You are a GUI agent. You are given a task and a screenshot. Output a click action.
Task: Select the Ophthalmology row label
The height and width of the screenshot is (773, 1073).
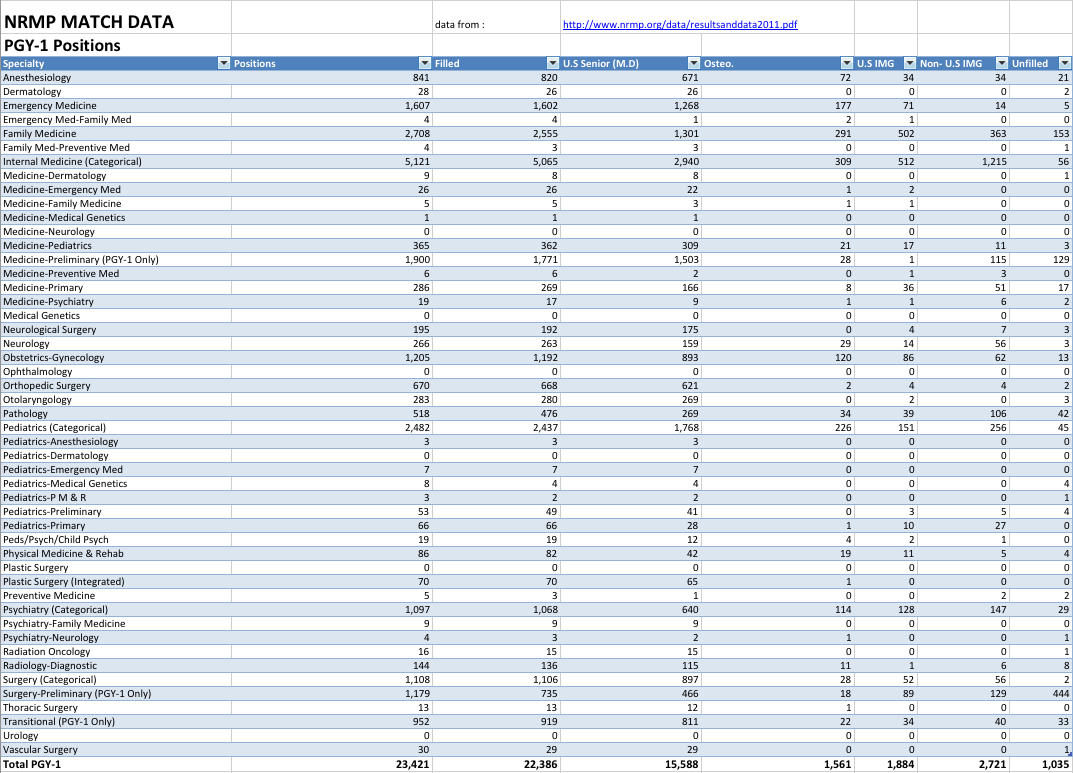(116, 372)
